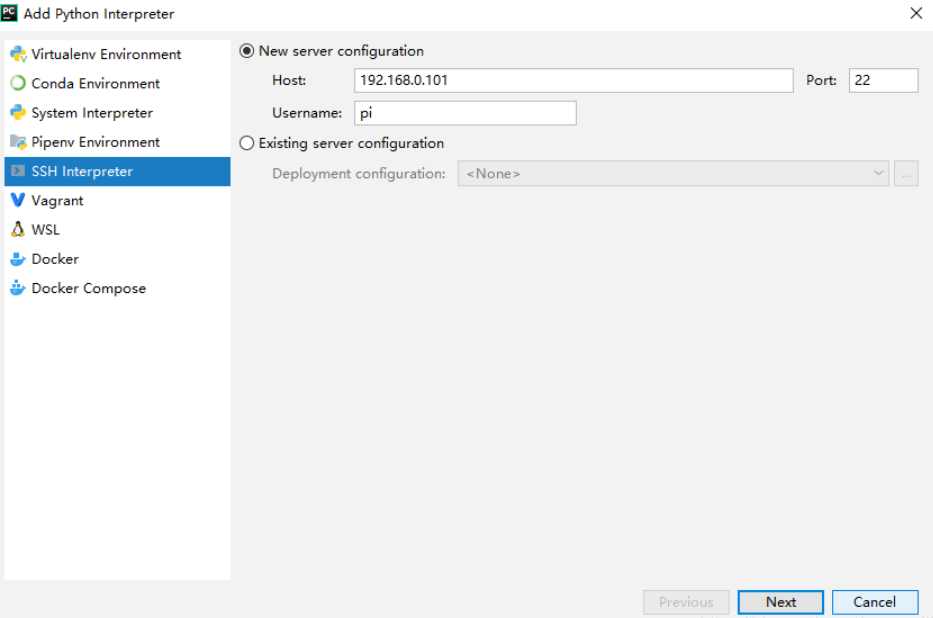The width and height of the screenshot is (933, 618).
Task: Choose WSL in the sidebar list
Action: (x=117, y=230)
